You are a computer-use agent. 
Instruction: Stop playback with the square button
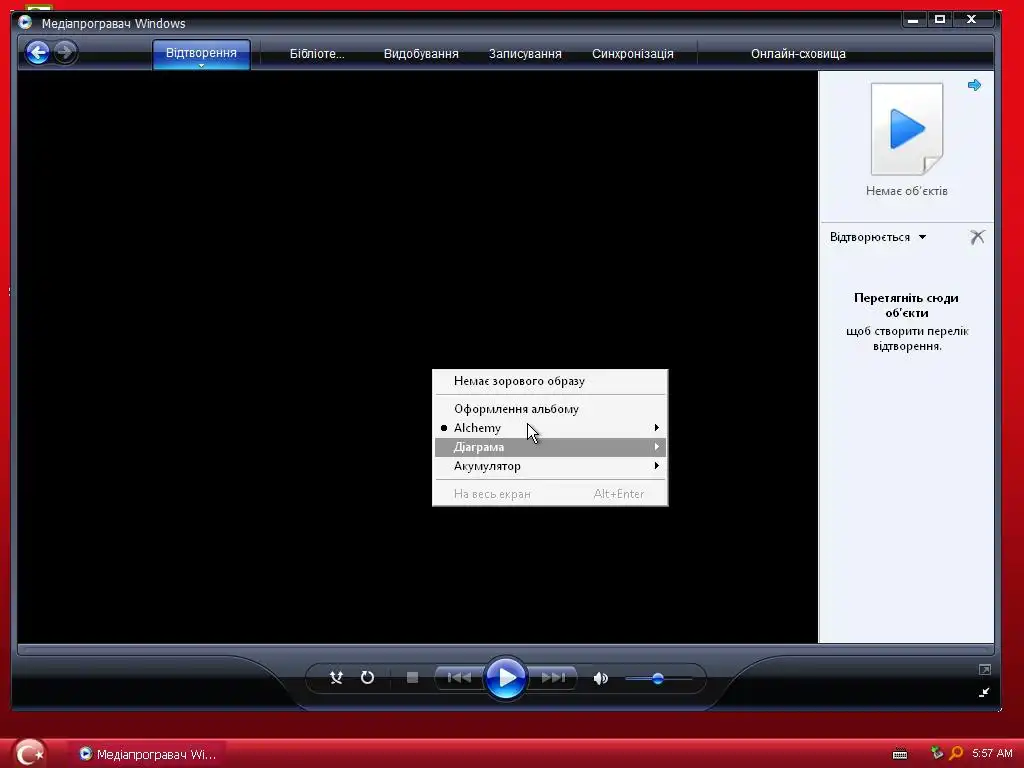click(412, 677)
